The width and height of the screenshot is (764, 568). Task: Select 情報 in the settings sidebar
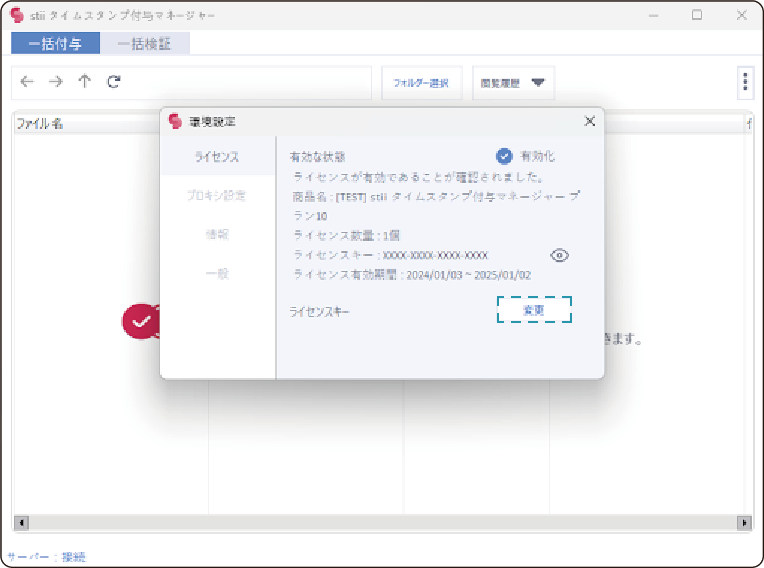[x=217, y=234]
